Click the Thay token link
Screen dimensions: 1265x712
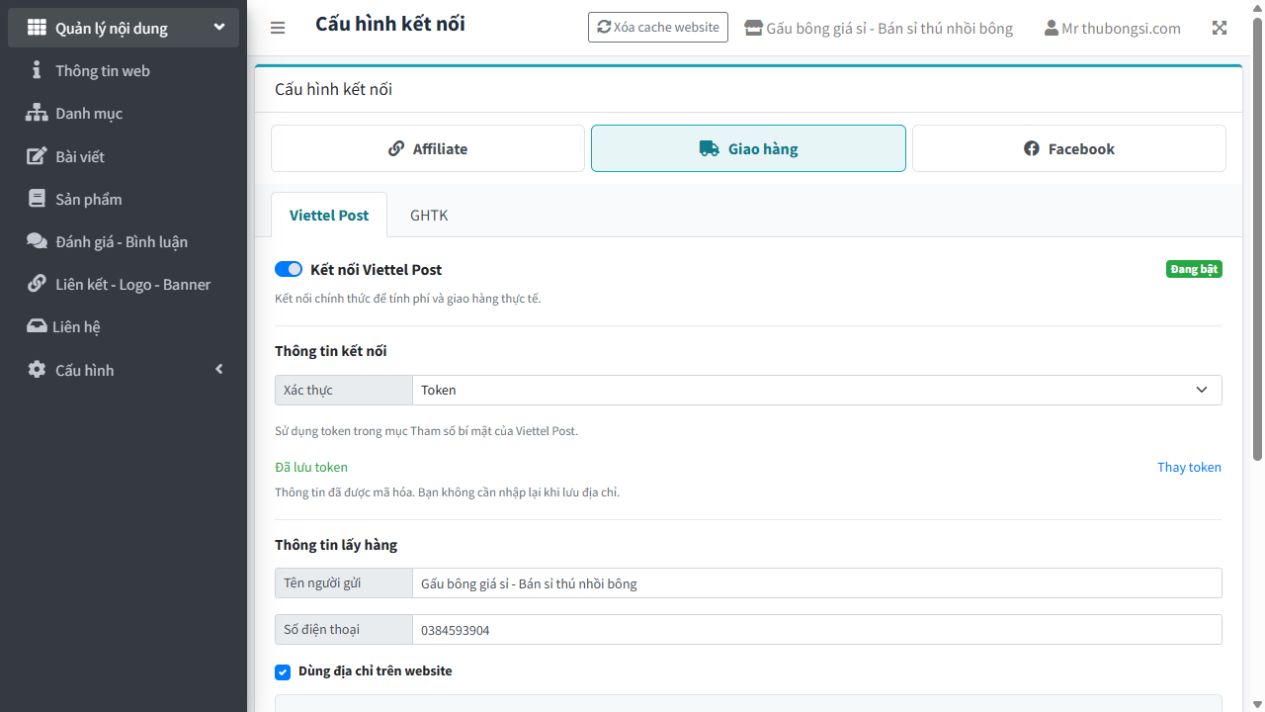[1189, 467]
